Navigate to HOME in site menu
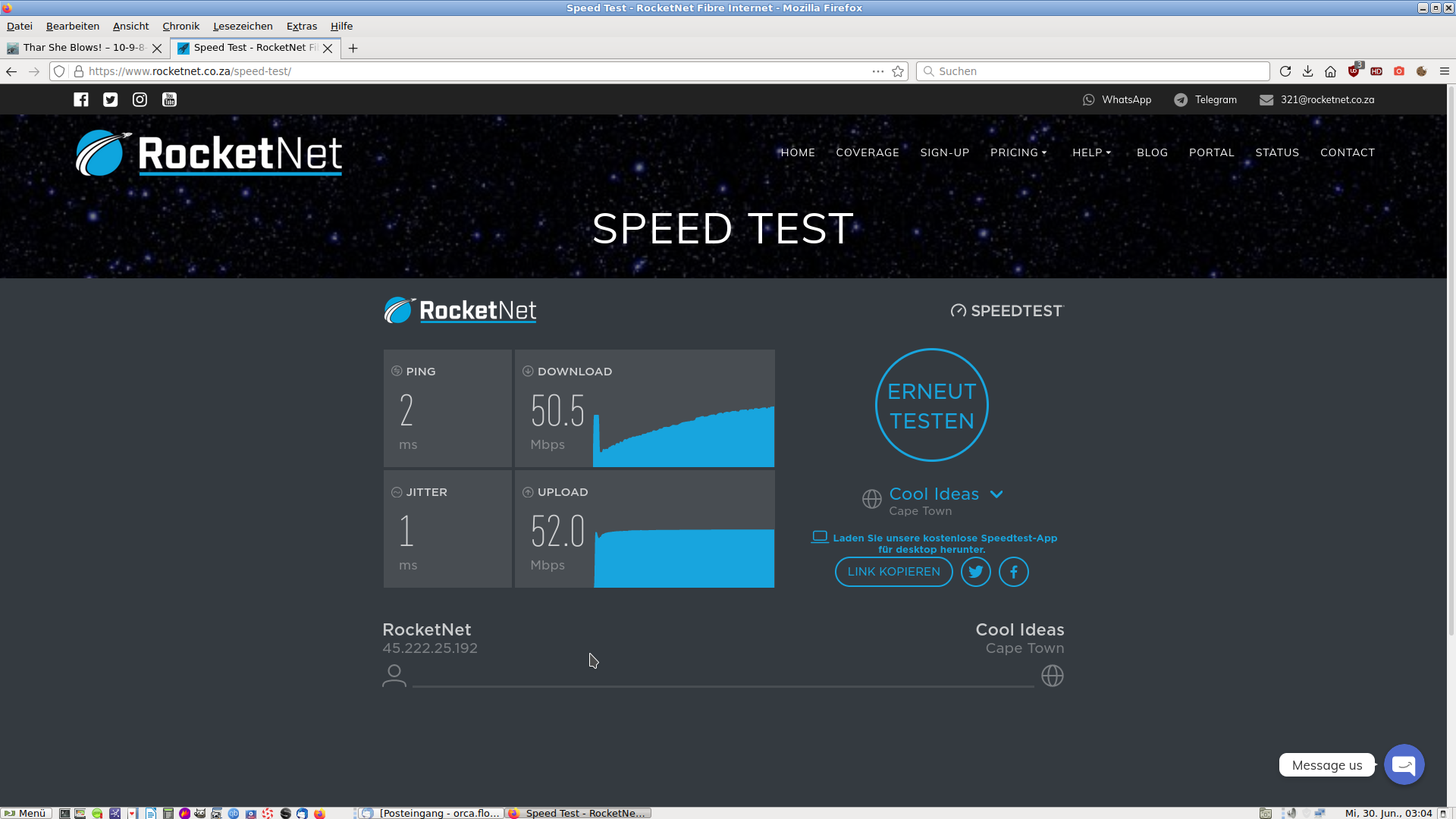 point(798,152)
